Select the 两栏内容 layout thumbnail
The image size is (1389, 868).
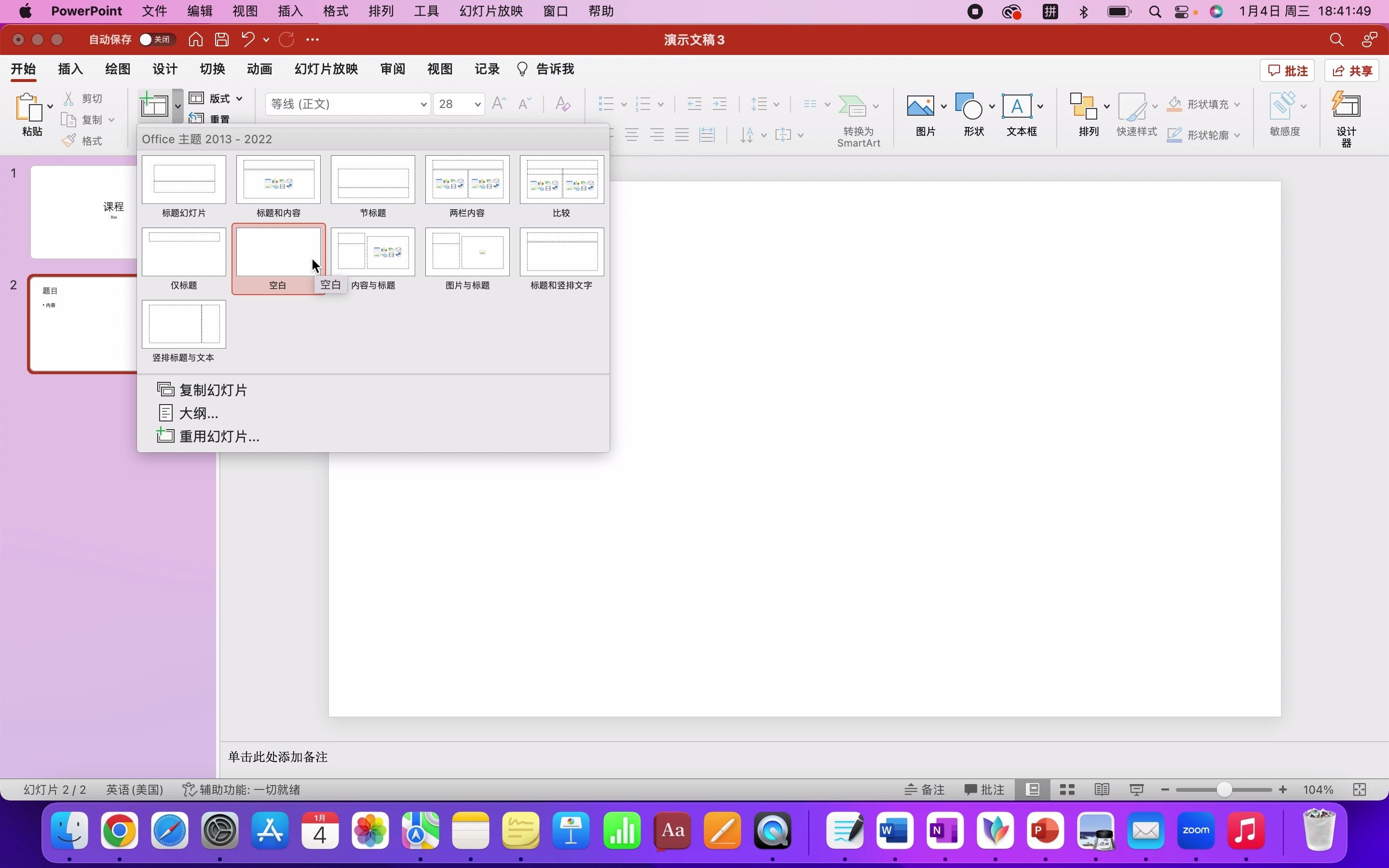(467, 180)
